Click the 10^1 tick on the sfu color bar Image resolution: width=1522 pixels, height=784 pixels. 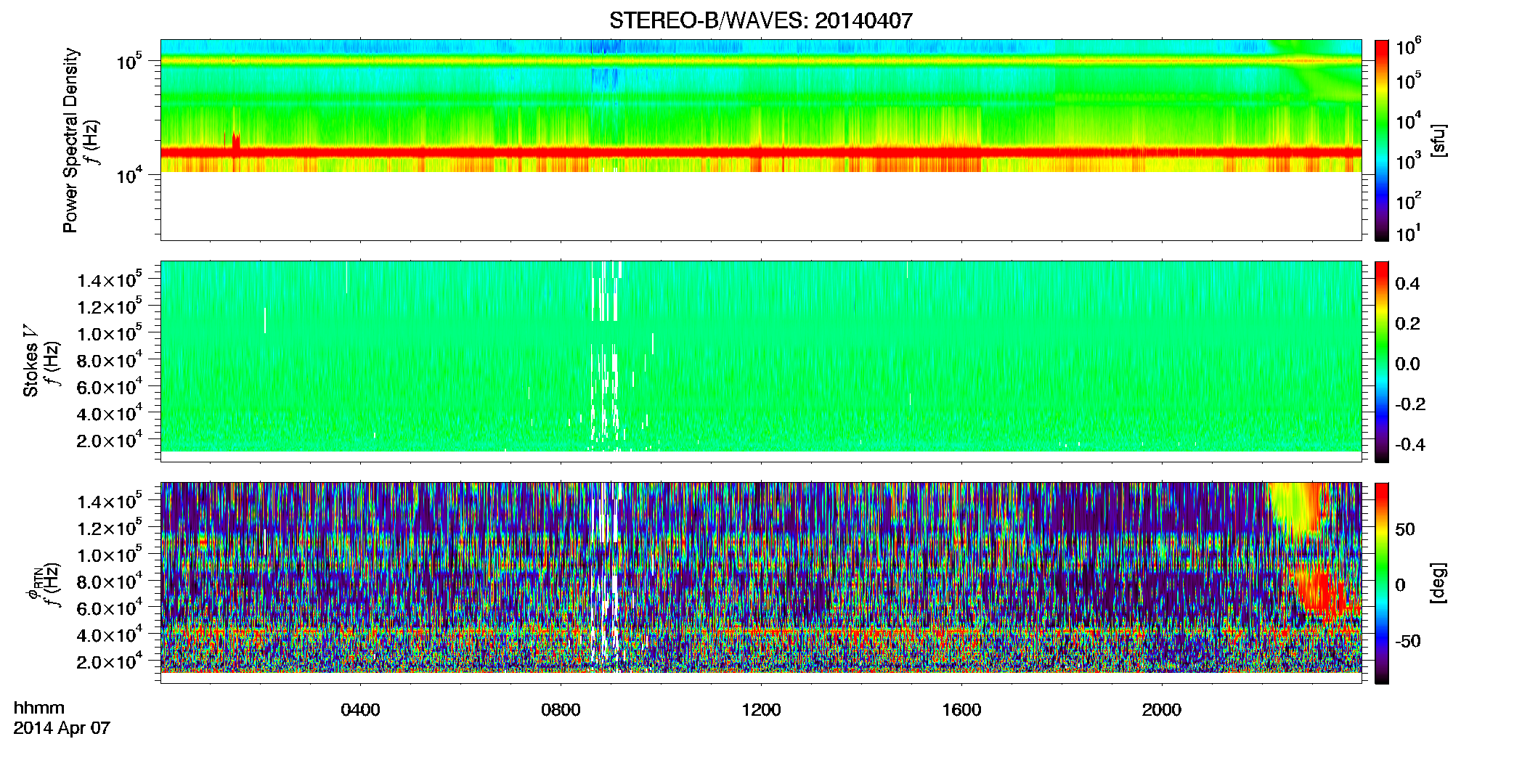click(x=1408, y=233)
